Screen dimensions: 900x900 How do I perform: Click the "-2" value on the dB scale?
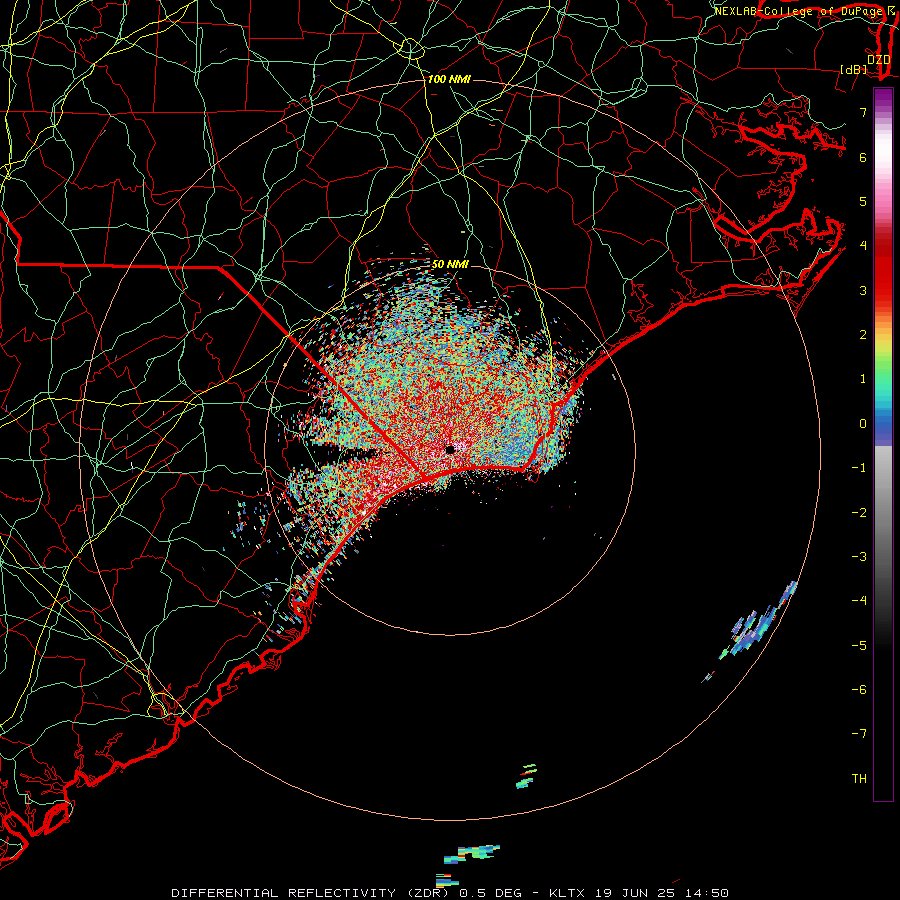(x=859, y=513)
